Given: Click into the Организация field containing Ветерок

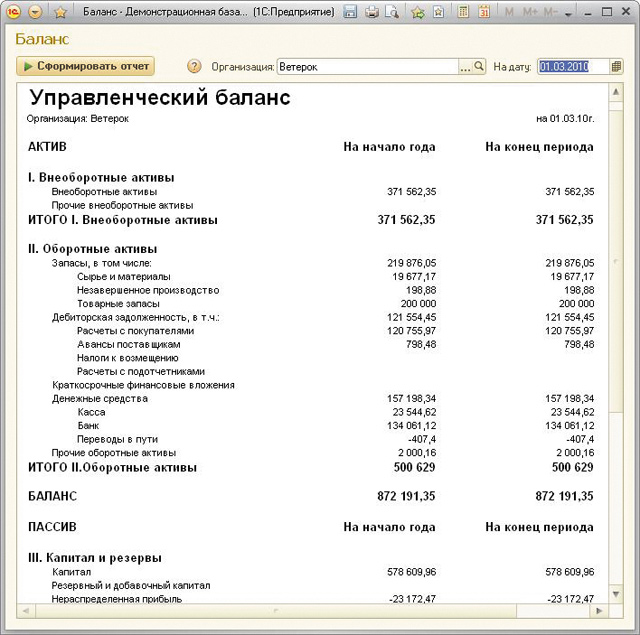Looking at the screenshot, I should pyautogui.click(x=367, y=66).
